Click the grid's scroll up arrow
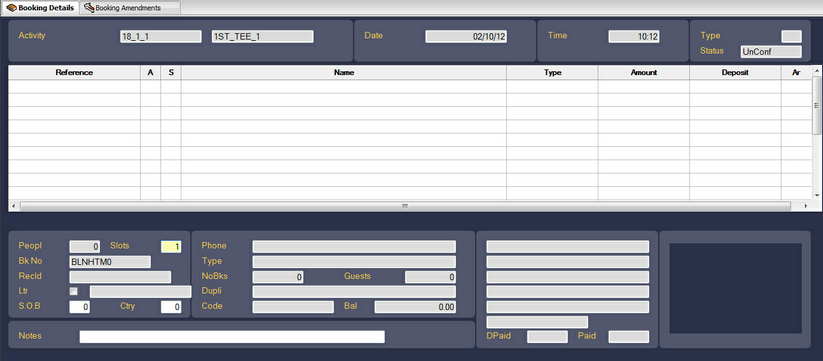This screenshot has width=823, height=361. [817, 70]
